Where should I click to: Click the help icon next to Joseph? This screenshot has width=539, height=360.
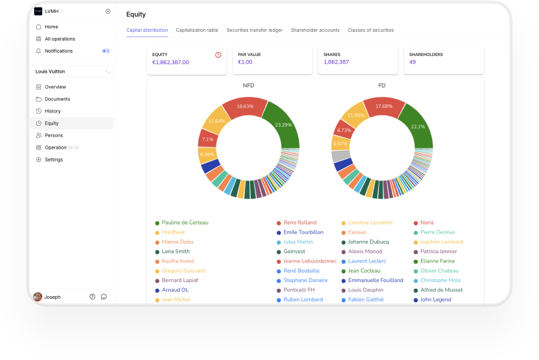tap(92, 297)
